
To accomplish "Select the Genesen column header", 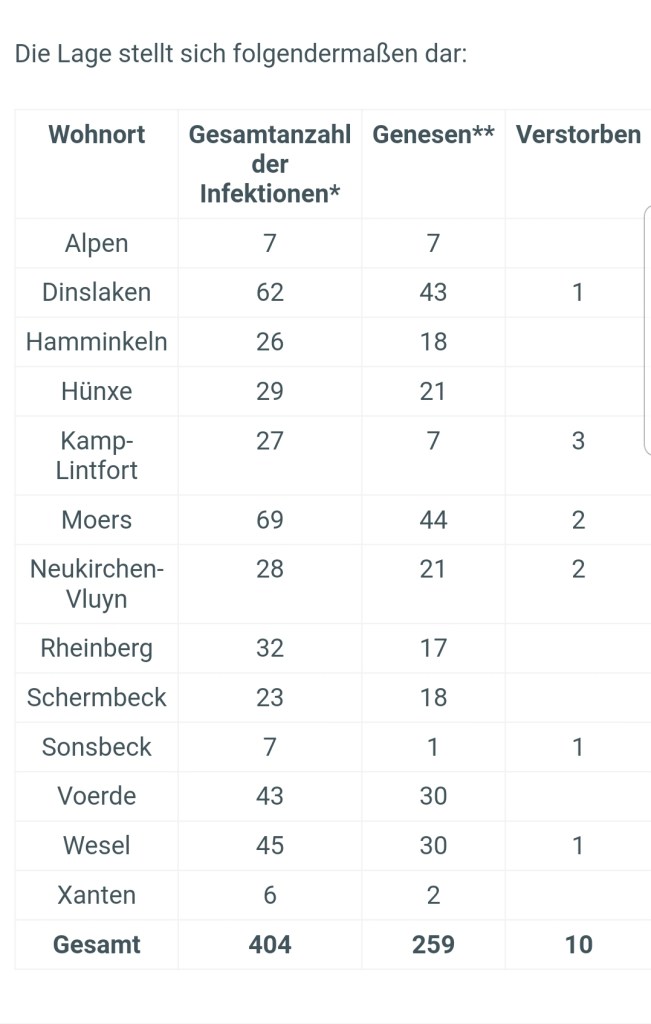I will click(433, 135).
